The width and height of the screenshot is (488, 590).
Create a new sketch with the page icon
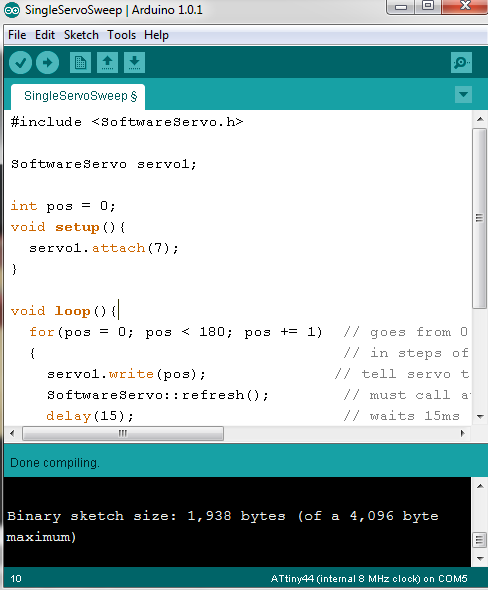81,62
